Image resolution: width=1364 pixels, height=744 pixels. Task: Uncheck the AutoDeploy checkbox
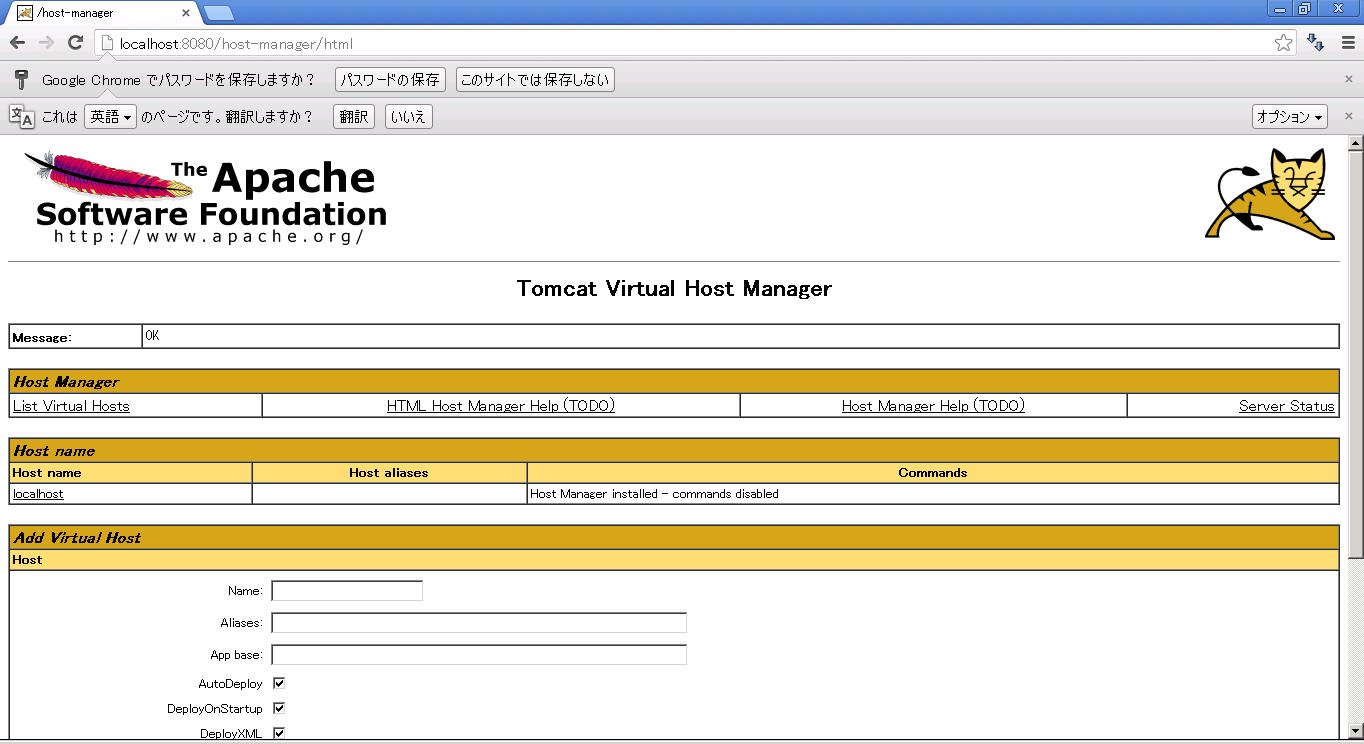click(x=279, y=683)
